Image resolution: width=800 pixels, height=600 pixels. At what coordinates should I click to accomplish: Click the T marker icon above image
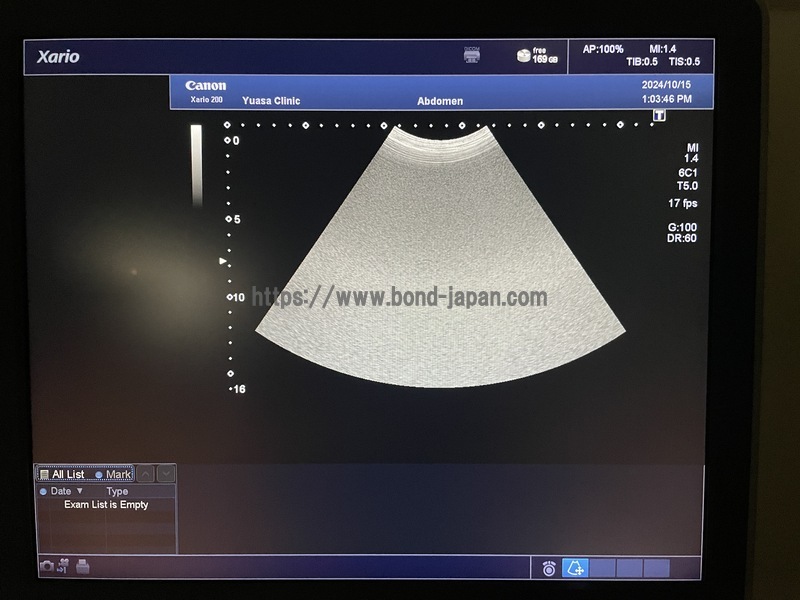click(659, 116)
